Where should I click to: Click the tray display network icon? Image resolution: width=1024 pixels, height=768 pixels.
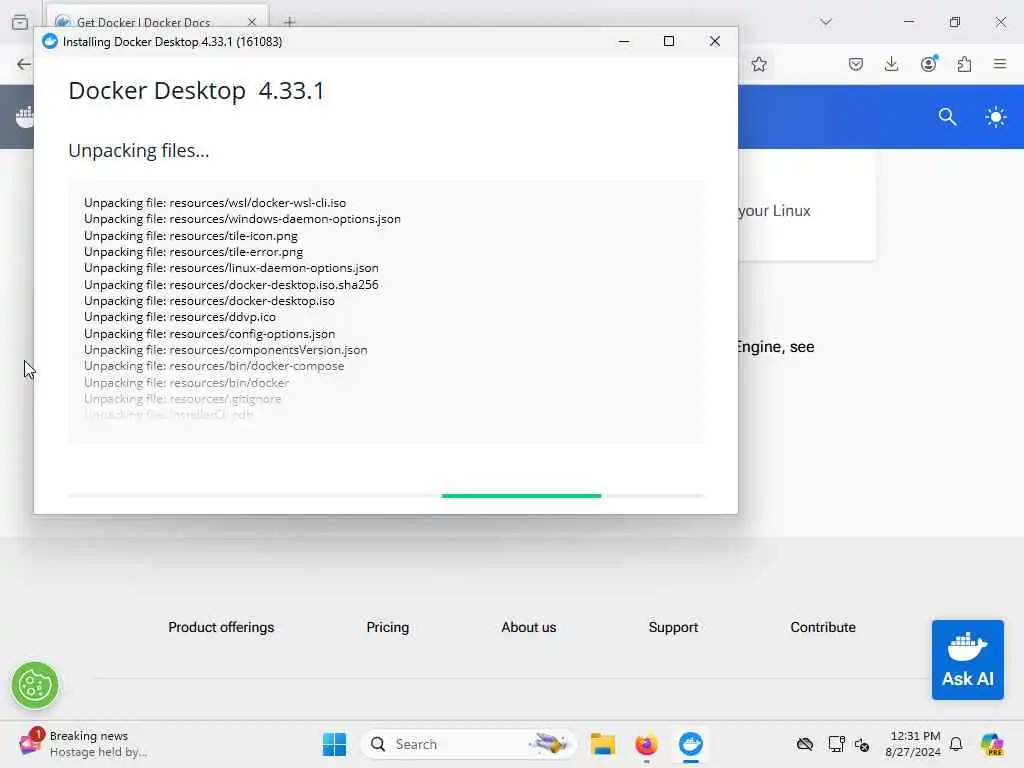(835, 744)
